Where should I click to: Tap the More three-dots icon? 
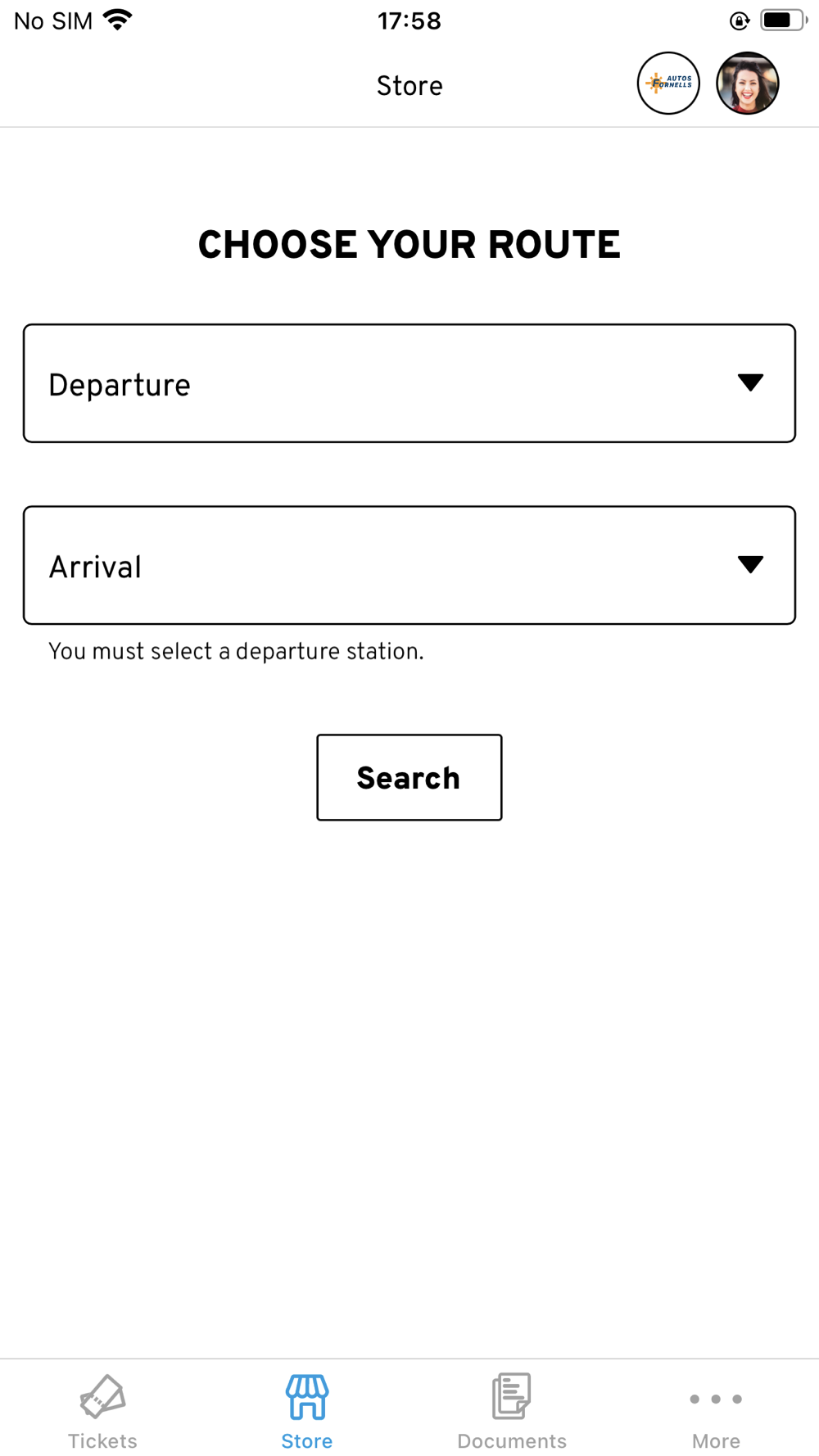716,1399
